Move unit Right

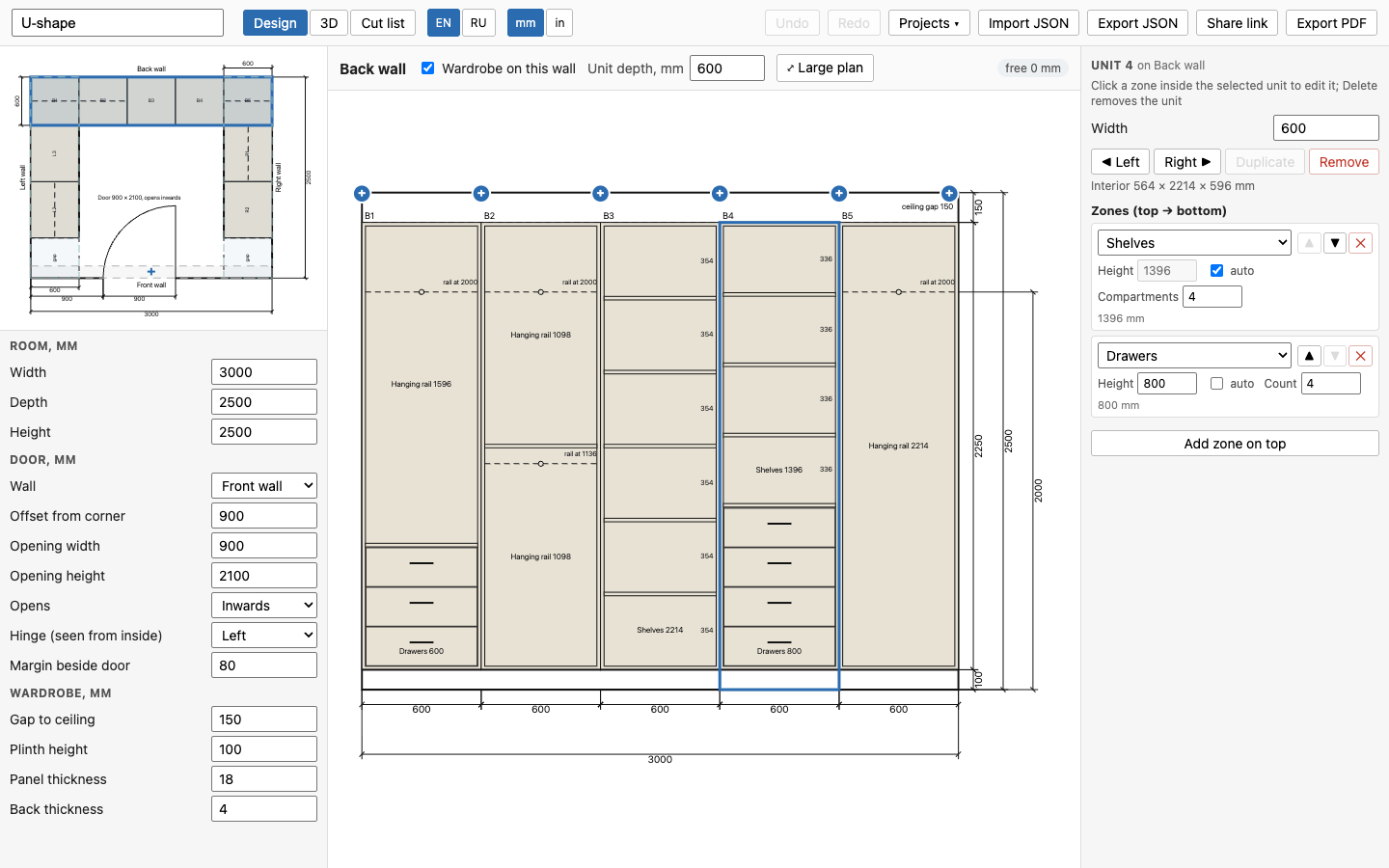point(1187,162)
